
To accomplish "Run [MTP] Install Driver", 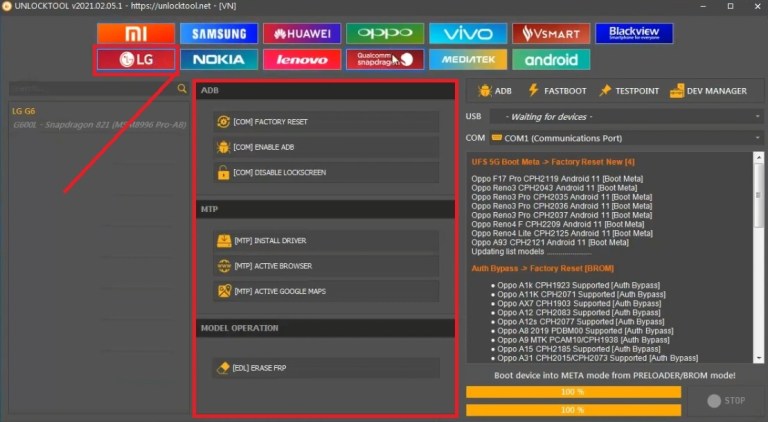I will click(x=326, y=240).
